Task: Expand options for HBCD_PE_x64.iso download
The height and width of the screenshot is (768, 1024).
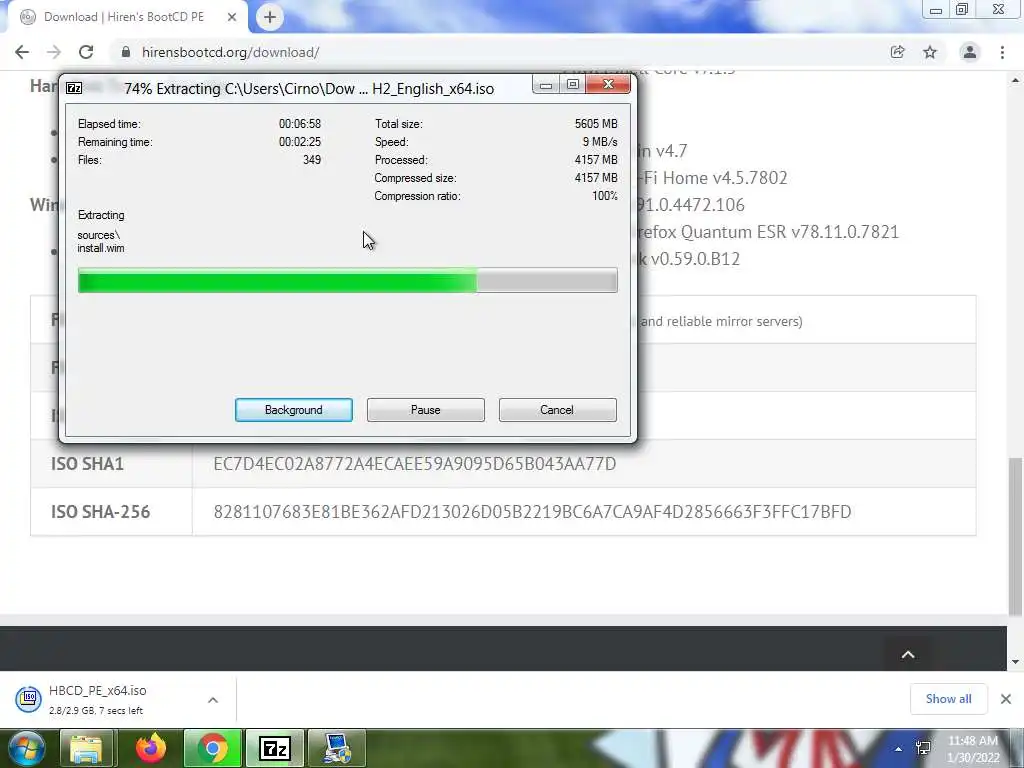Action: tap(213, 700)
